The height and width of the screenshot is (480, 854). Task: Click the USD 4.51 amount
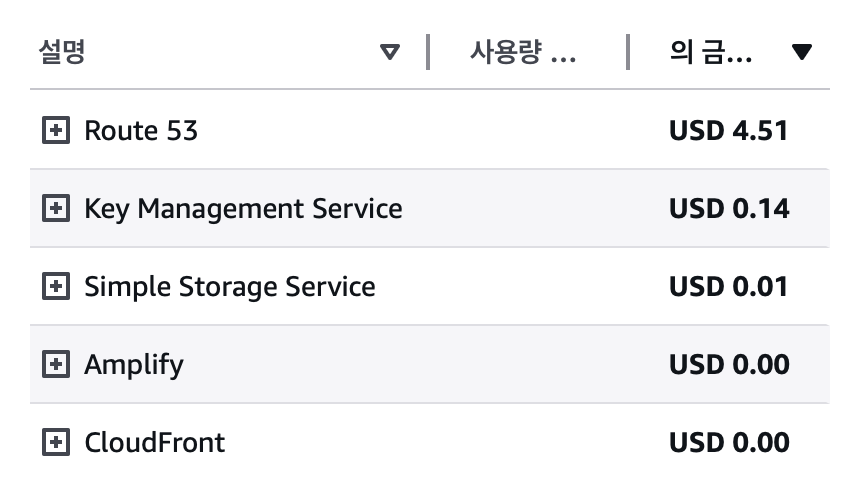tap(729, 130)
